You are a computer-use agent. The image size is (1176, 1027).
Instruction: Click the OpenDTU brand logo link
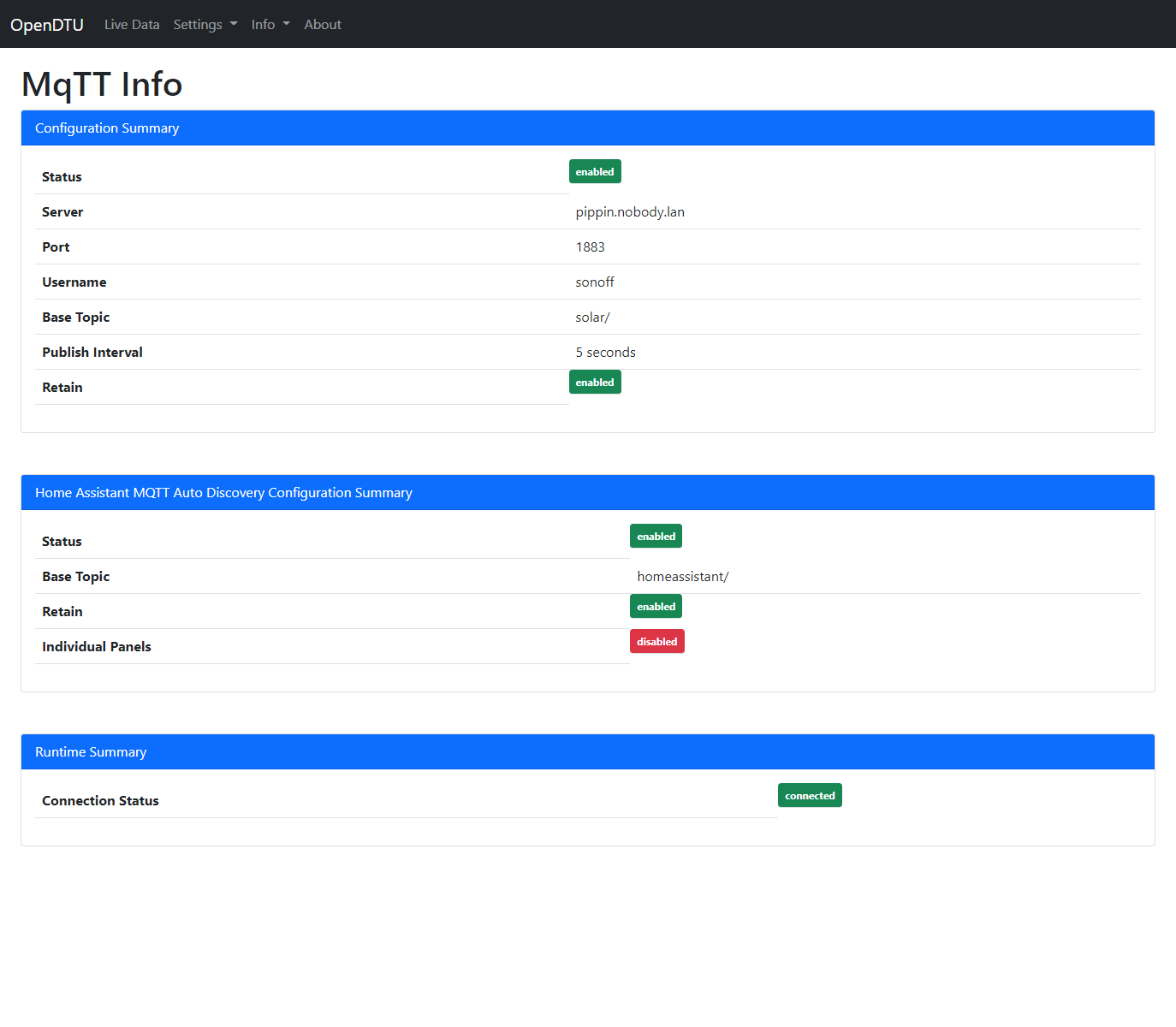pos(47,25)
